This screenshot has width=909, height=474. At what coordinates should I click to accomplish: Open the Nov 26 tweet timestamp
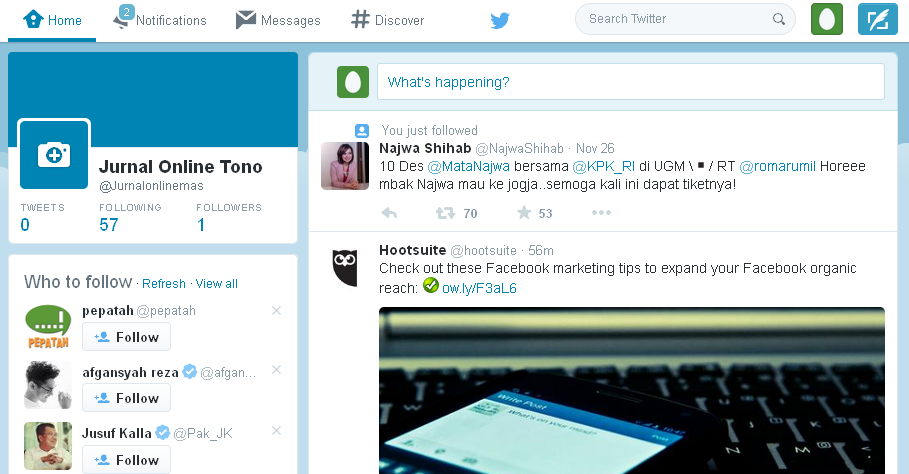click(595, 148)
